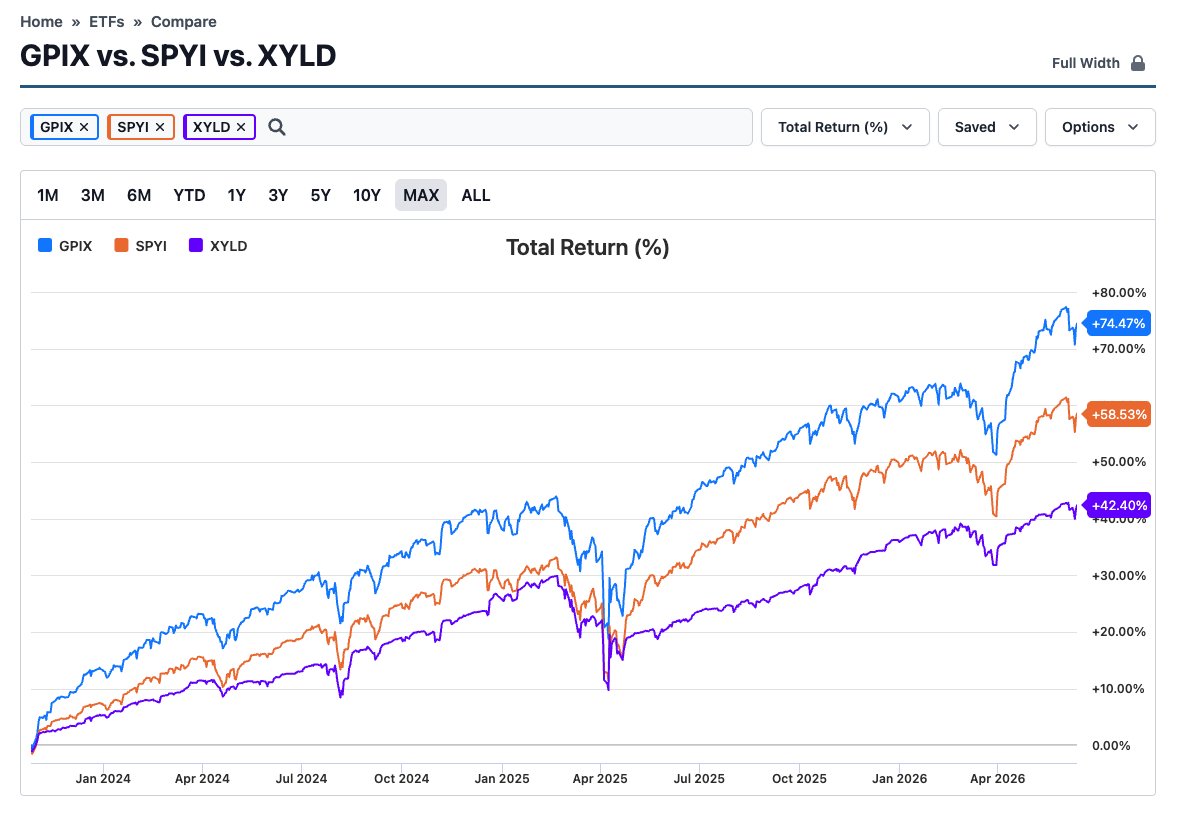
Task: Click the Full Width lock icon
Action: click(x=1138, y=63)
